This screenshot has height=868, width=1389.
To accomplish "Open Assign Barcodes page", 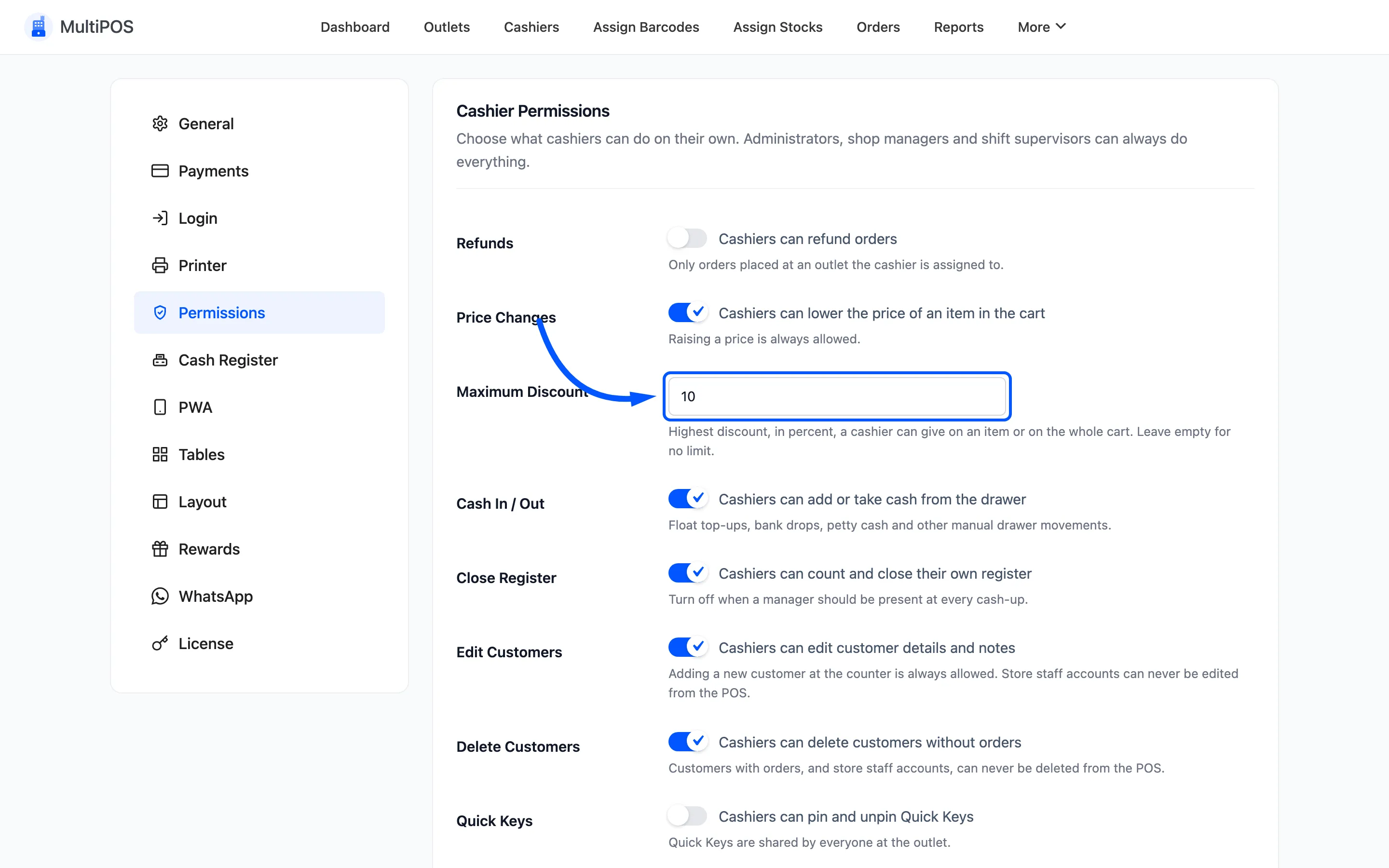I will point(646,27).
